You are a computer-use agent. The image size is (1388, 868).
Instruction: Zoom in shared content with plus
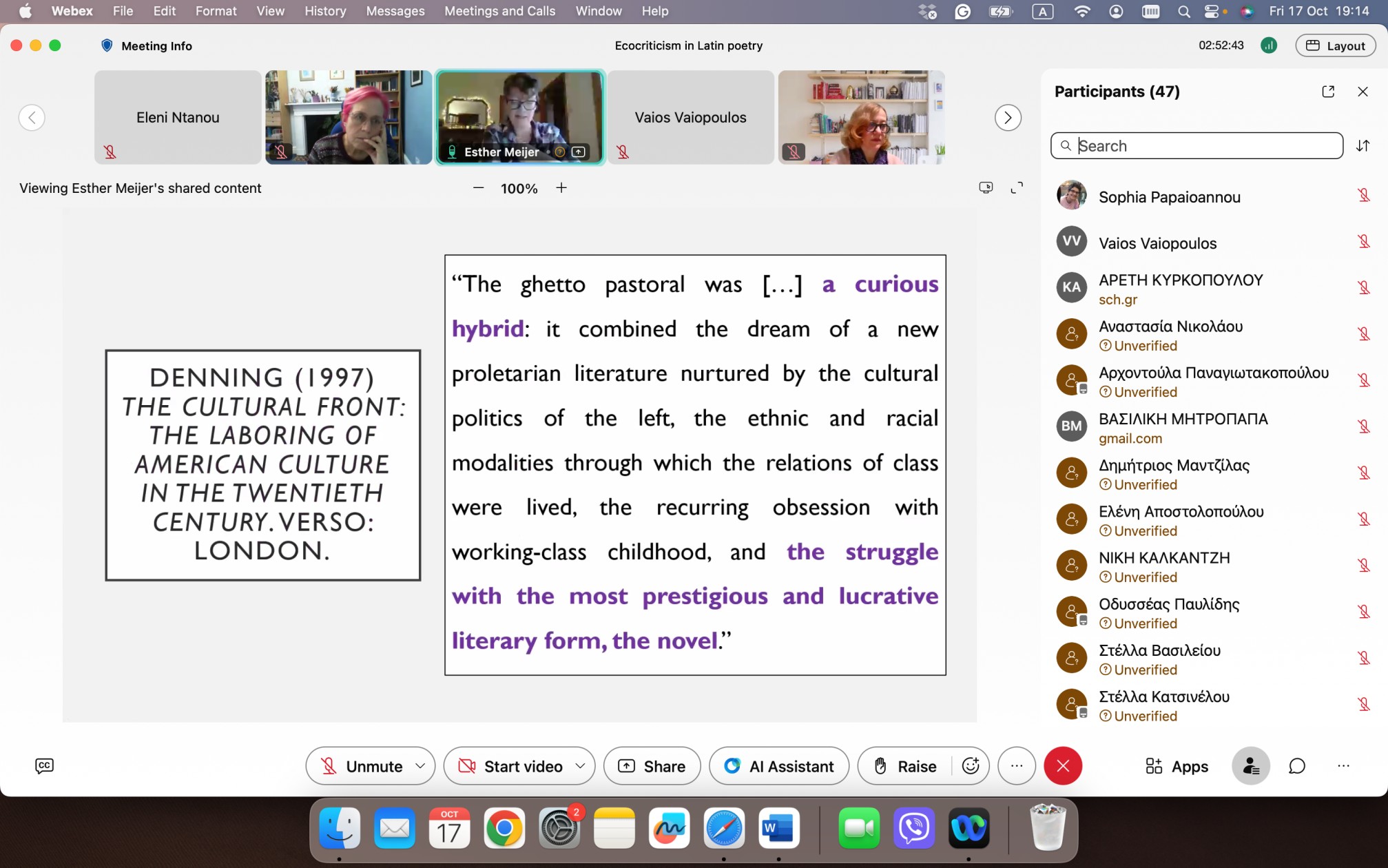tap(561, 188)
